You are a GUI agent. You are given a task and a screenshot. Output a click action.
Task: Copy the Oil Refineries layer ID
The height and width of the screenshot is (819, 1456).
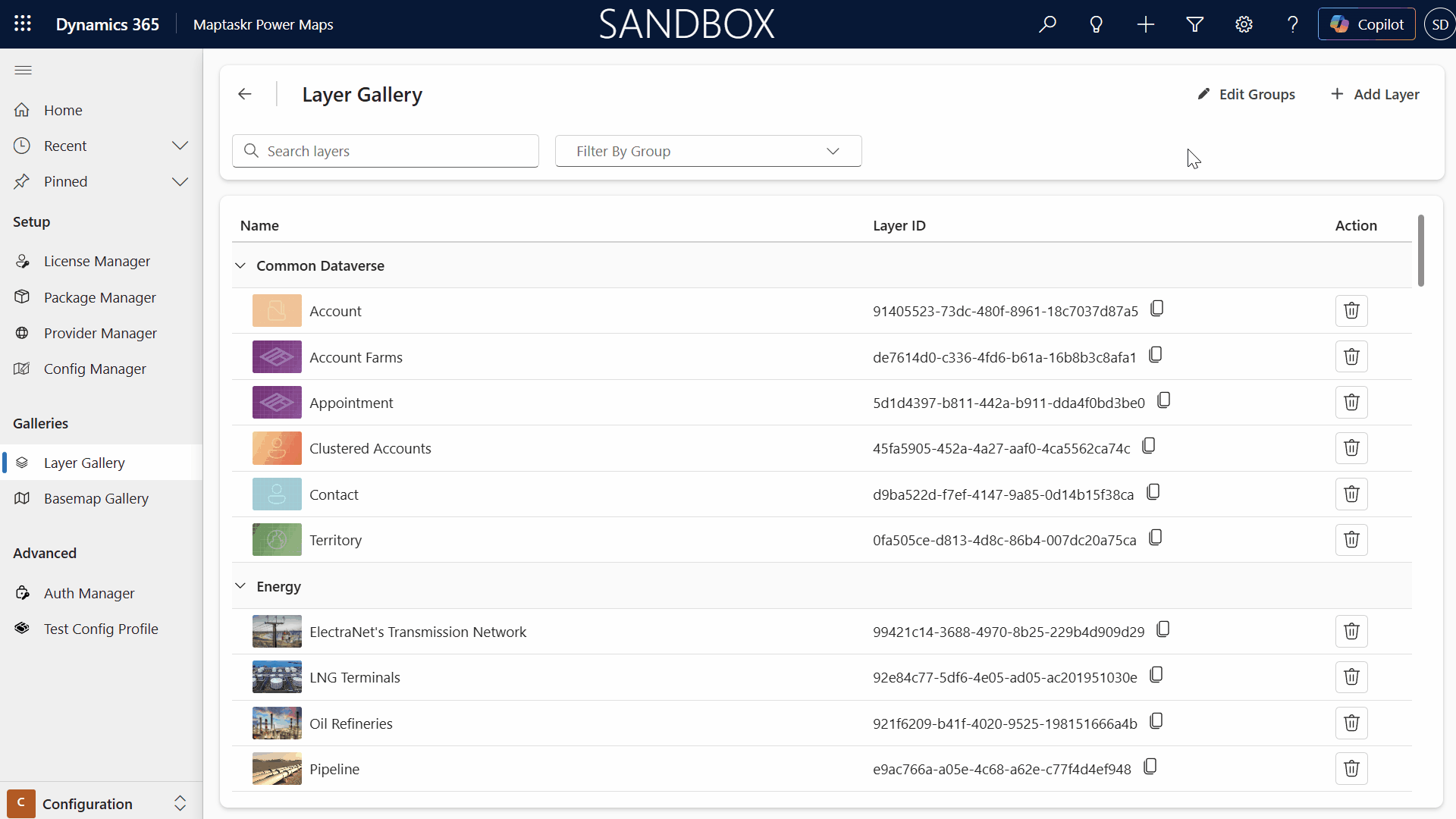click(1156, 721)
